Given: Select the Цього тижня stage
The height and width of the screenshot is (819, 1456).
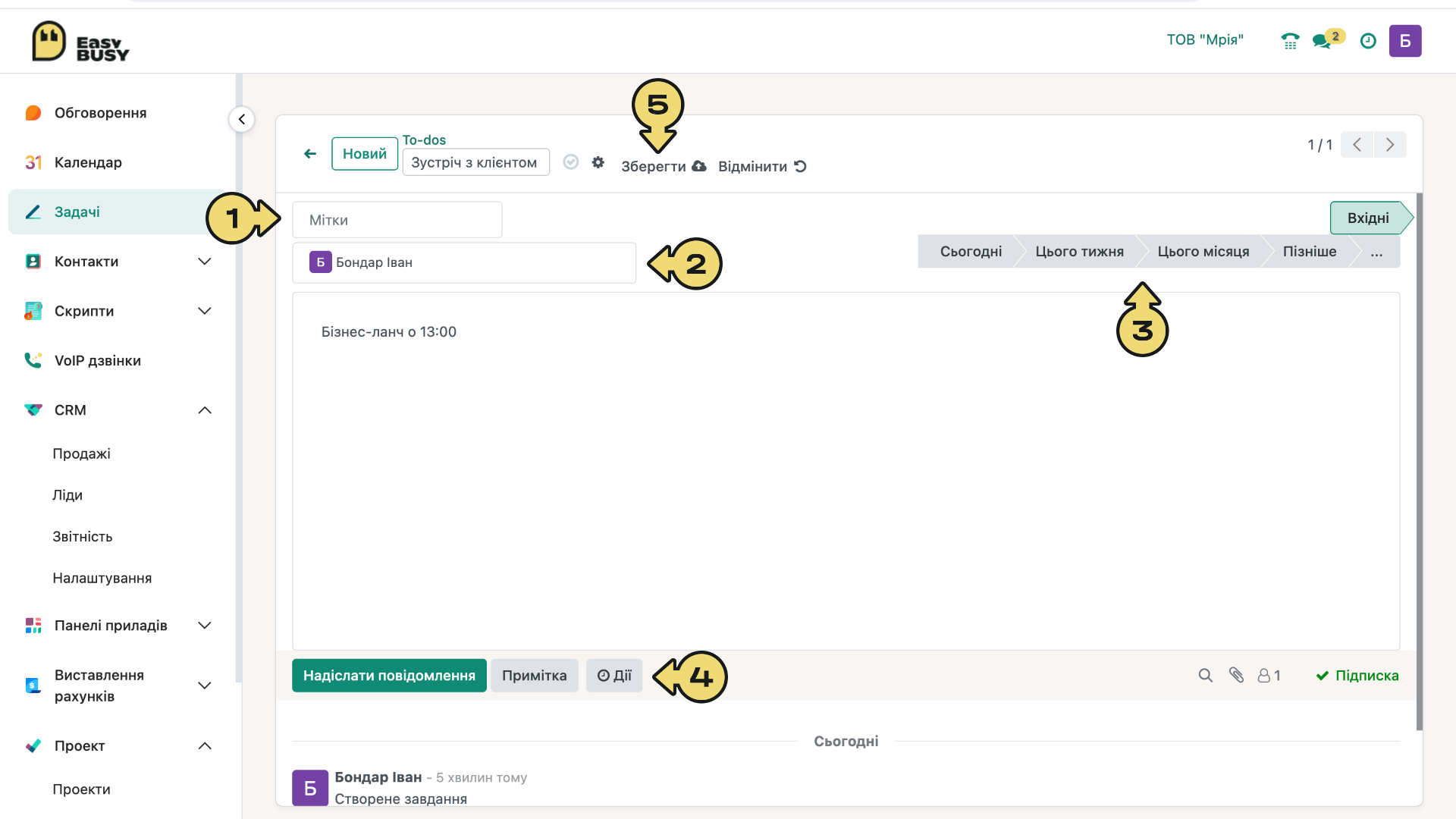Looking at the screenshot, I should point(1079,252).
